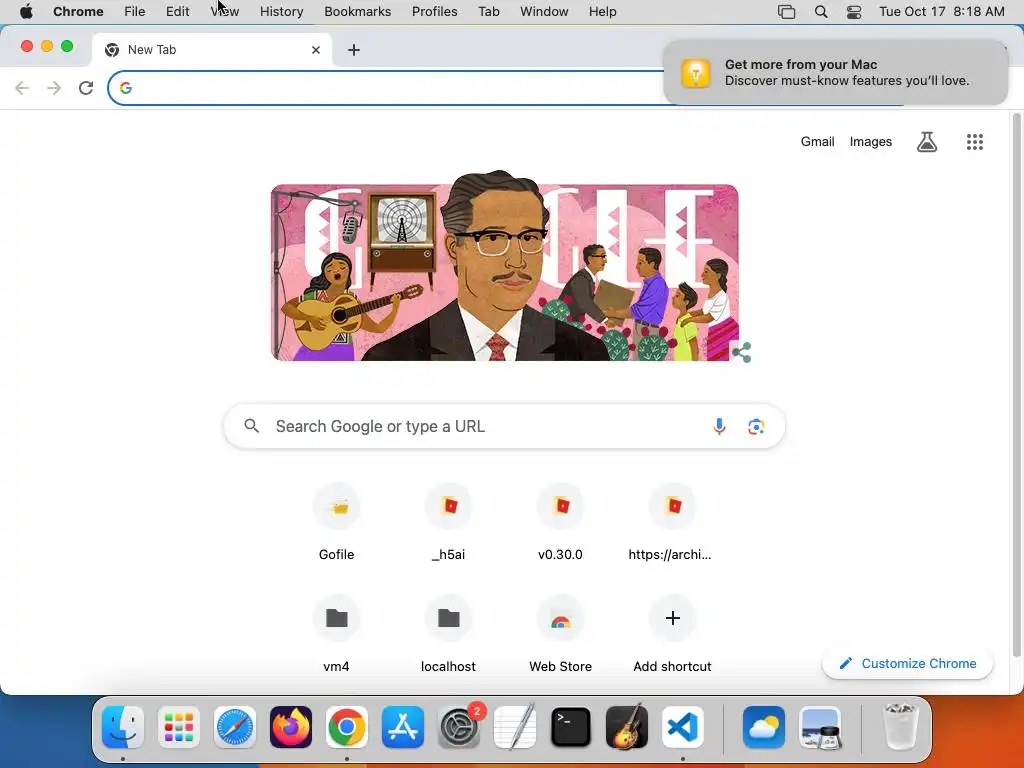Open the _h5ai shortcut
Viewport: 1024px width, 768px height.
pos(449,522)
